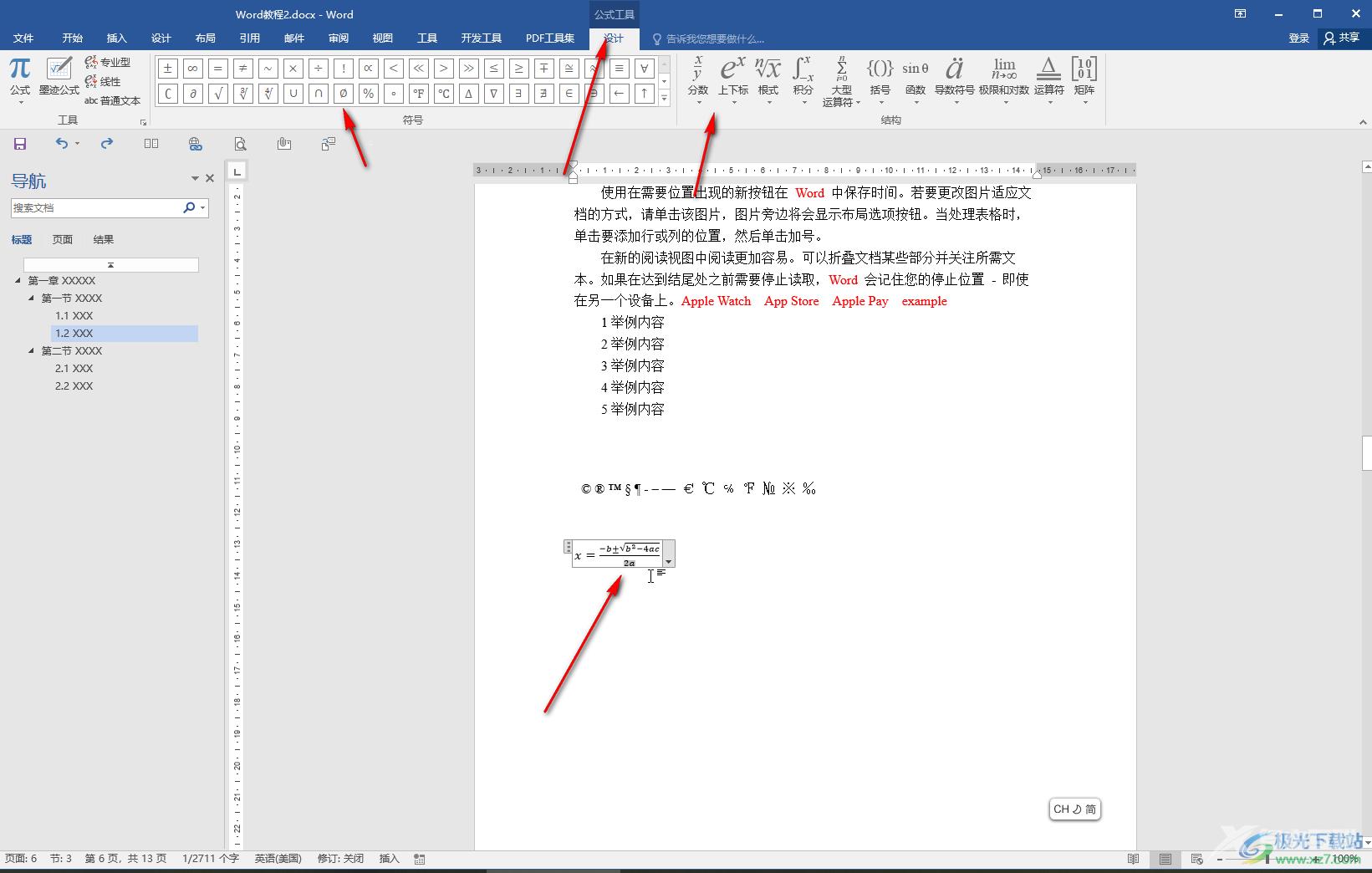Insert the intersection symbol
Image resolution: width=1372 pixels, height=873 pixels.
point(319,94)
